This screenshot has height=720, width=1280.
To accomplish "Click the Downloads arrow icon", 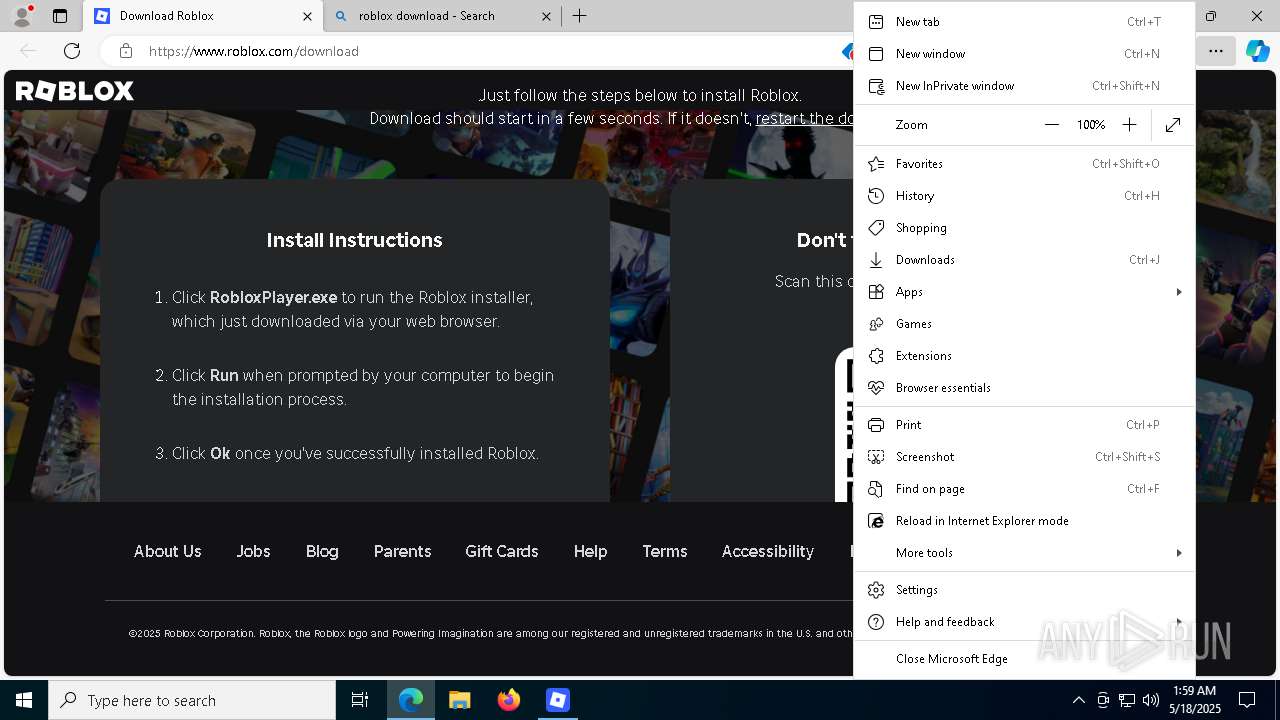I will tap(876, 260).
